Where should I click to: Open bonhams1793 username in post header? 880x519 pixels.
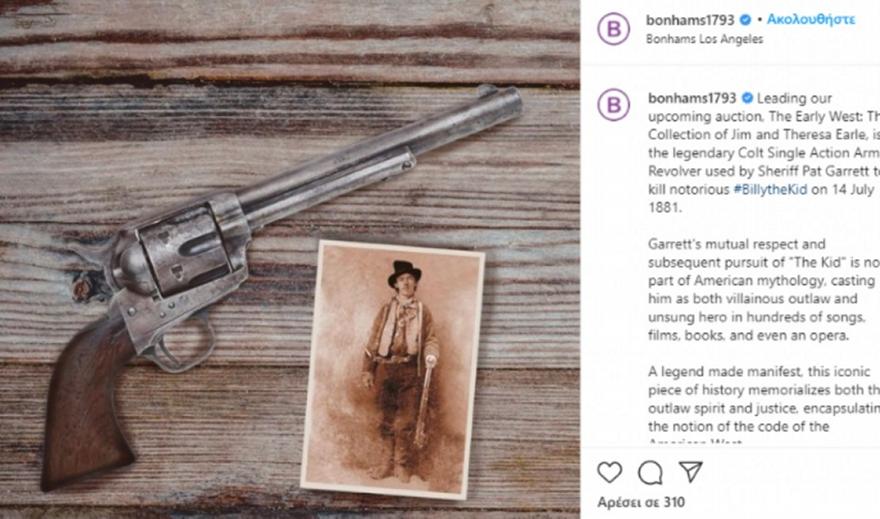690,20
